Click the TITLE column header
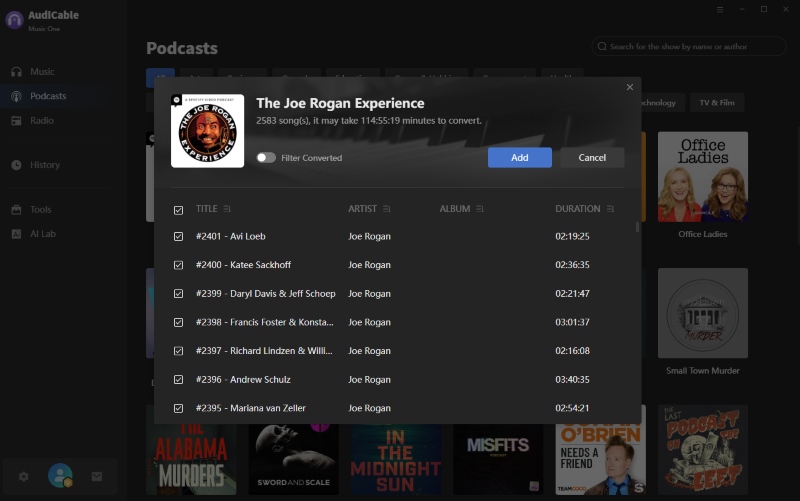This screenshot has height=501, width=800. coord(207,209)
